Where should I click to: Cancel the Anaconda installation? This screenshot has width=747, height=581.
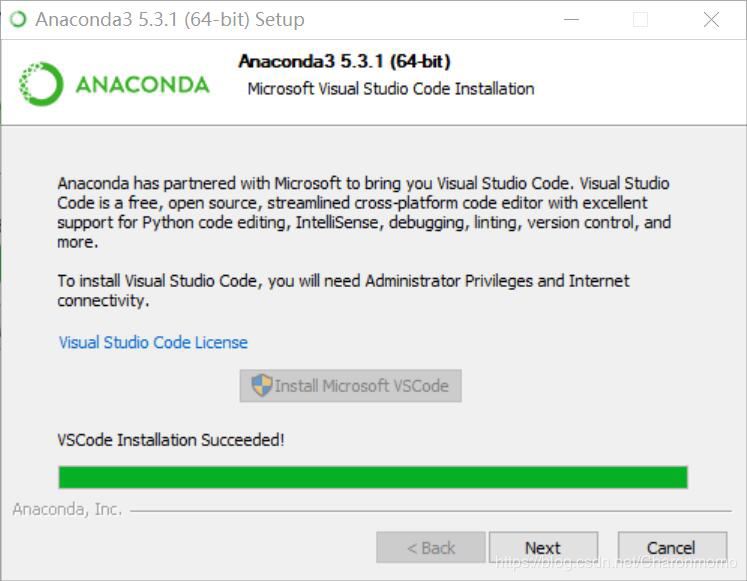point(672,548)
